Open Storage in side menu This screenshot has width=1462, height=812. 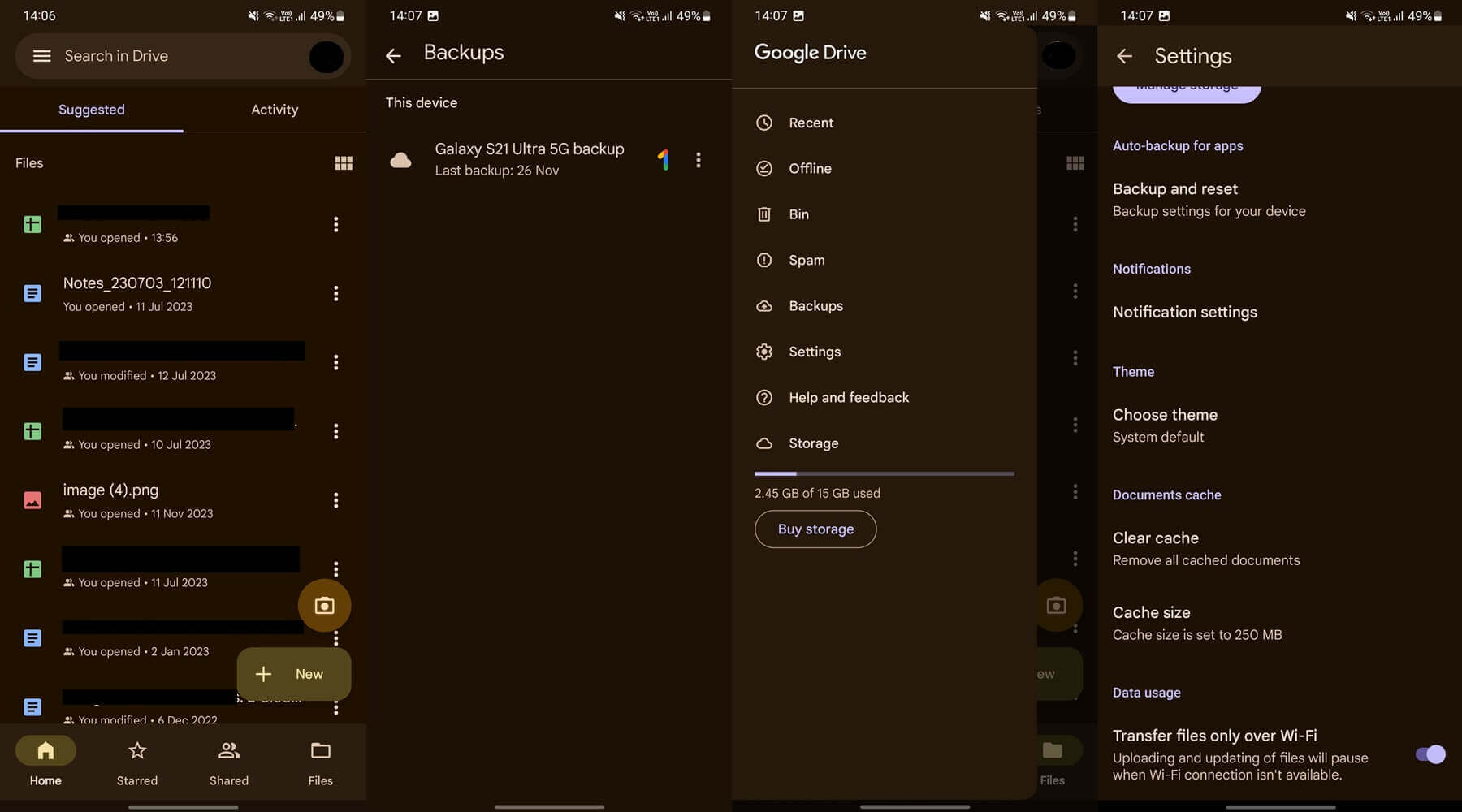[x=884, y=443]
